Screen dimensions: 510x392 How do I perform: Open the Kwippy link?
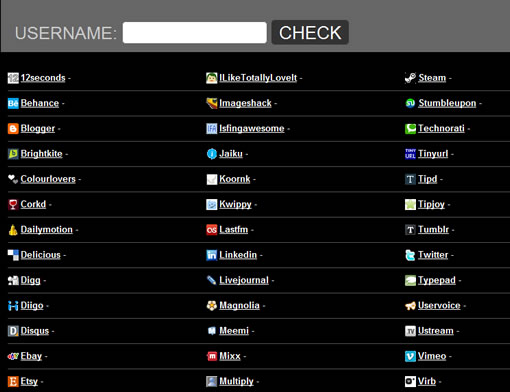click(235, 205)
